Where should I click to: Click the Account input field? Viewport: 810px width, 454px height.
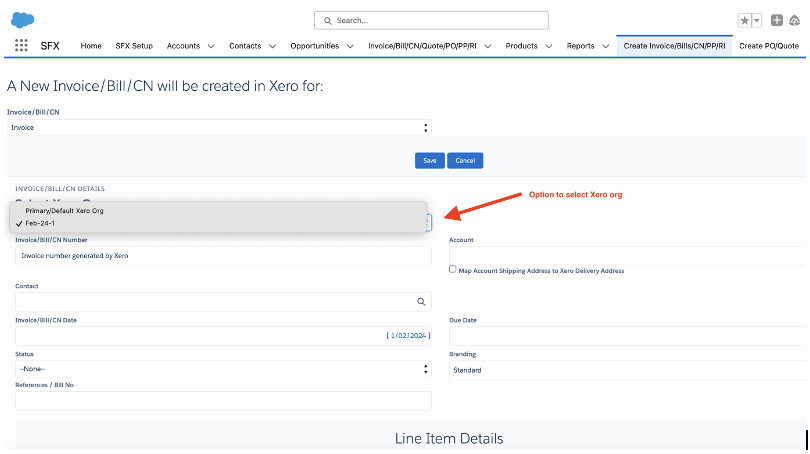pos(627,255)
